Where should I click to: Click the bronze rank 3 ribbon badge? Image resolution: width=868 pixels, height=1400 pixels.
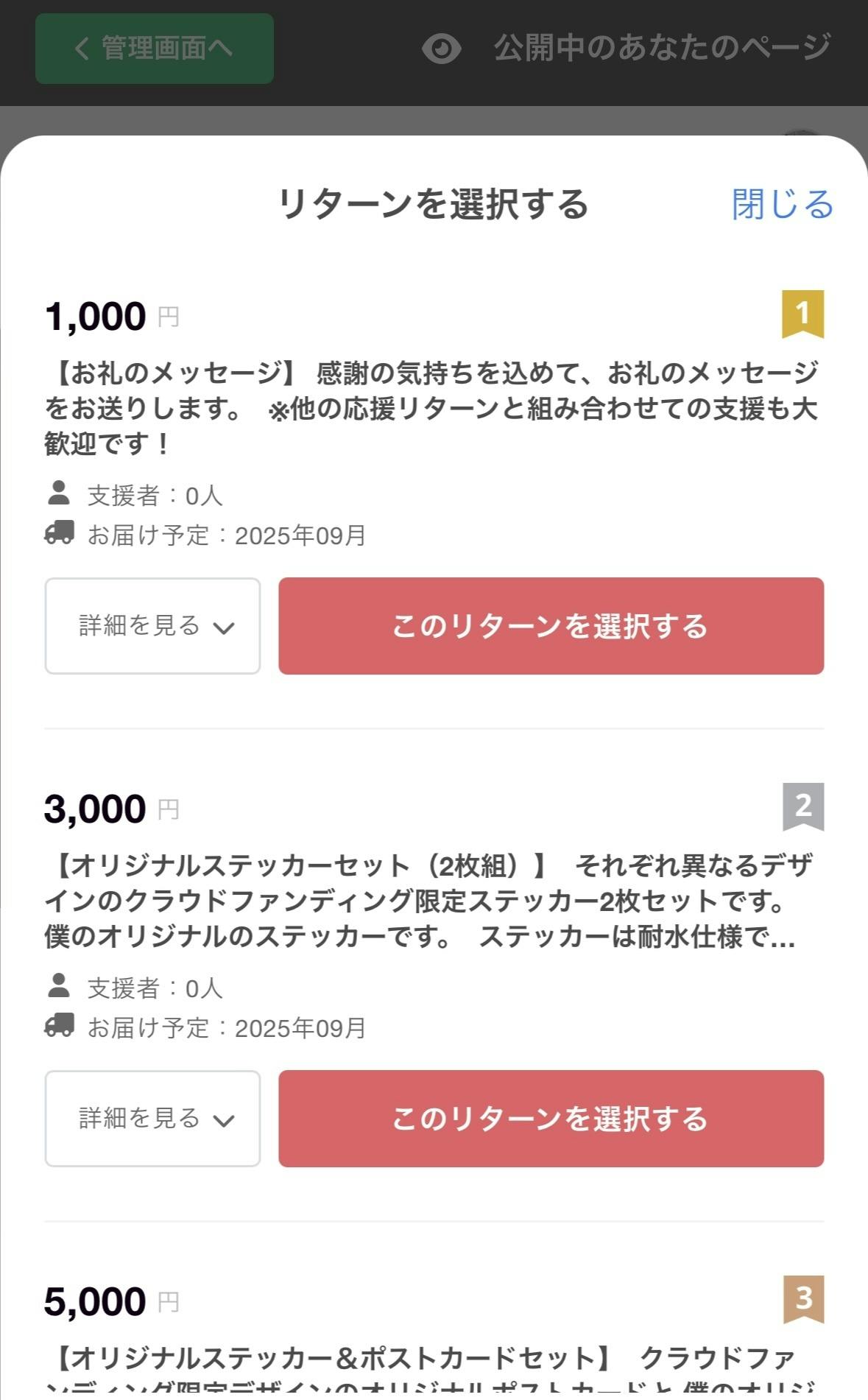[802, 1298]
